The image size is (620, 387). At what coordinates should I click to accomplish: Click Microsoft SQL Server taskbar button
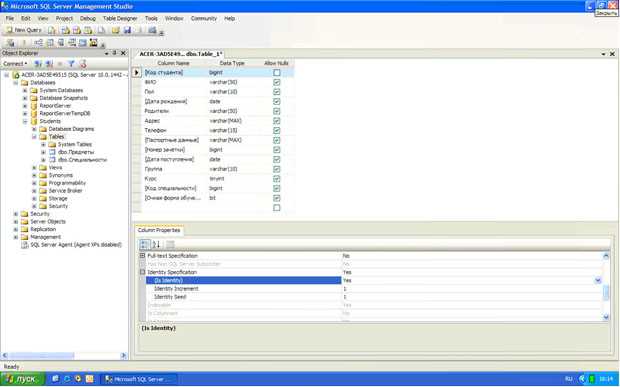tap(138, 379)
